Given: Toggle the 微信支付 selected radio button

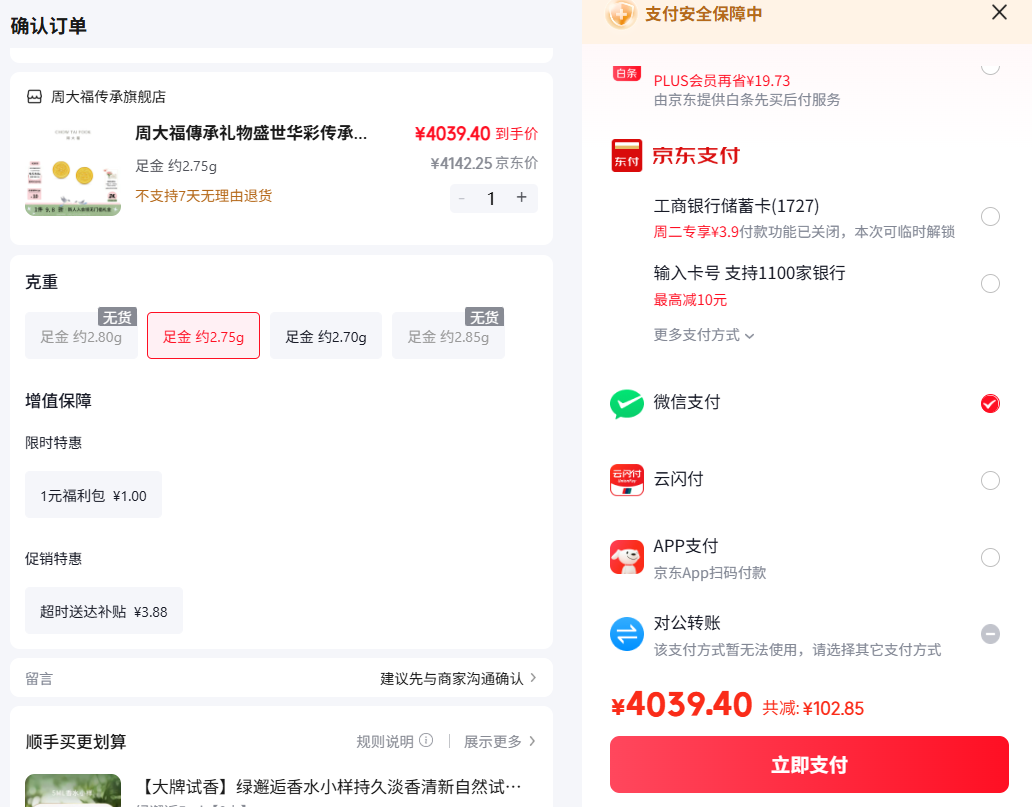Looking at the screenshot, I should tap(990, 404).
